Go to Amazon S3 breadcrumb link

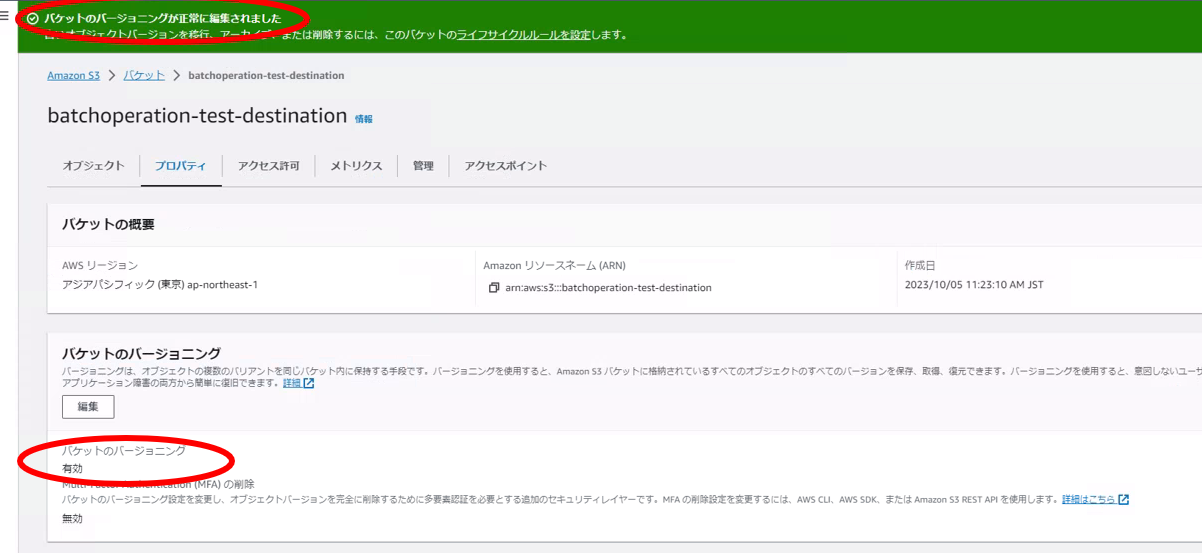(73, 76)
